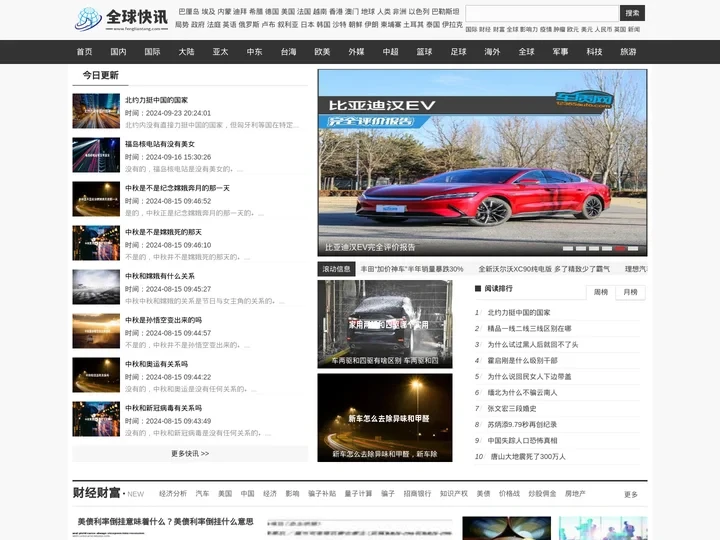Open the 比亚迪汉EV banner image
This screenshot has height=540, width=720.
tap(482, 163)
